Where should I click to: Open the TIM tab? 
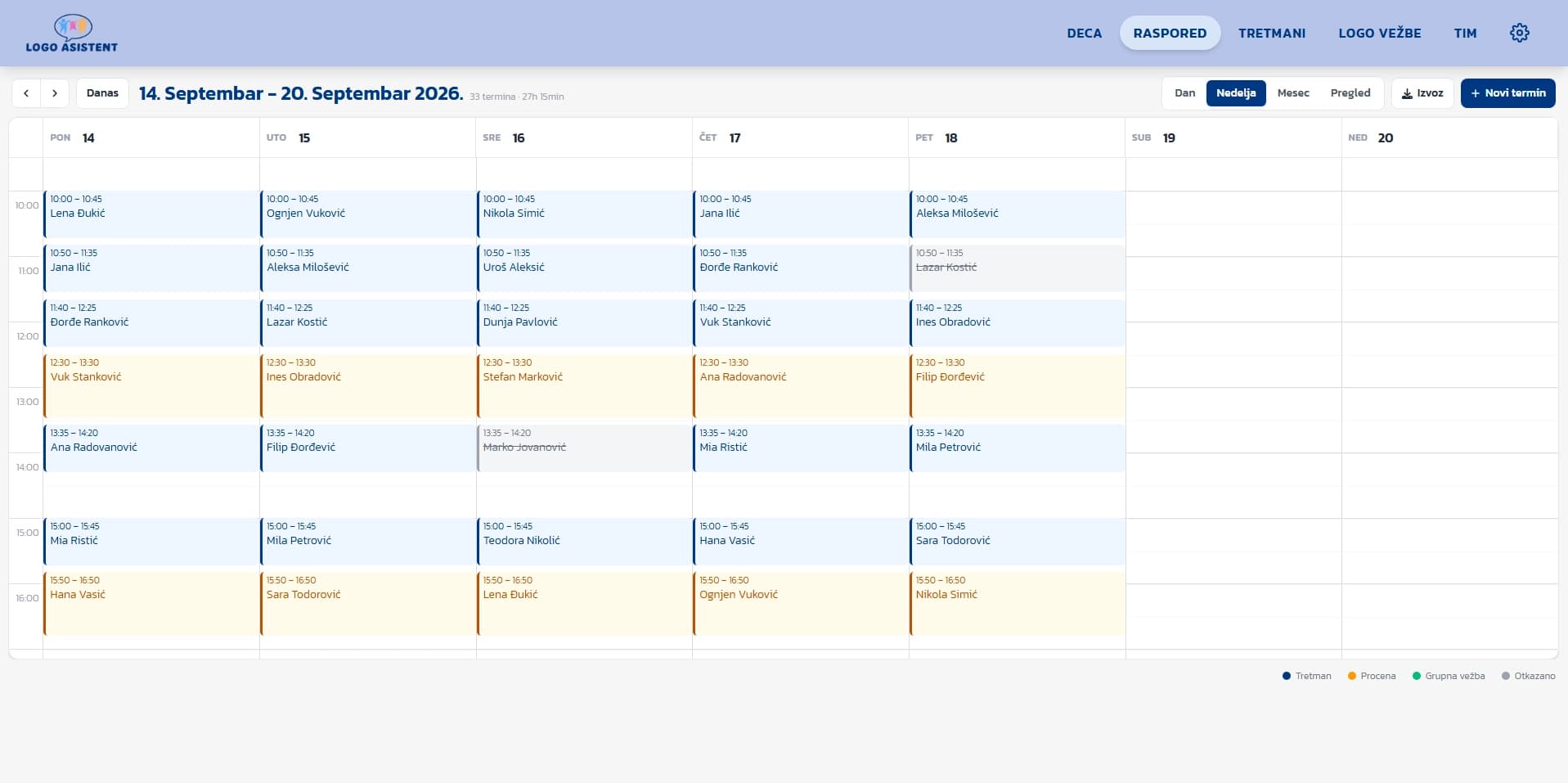pos(1465,34)
